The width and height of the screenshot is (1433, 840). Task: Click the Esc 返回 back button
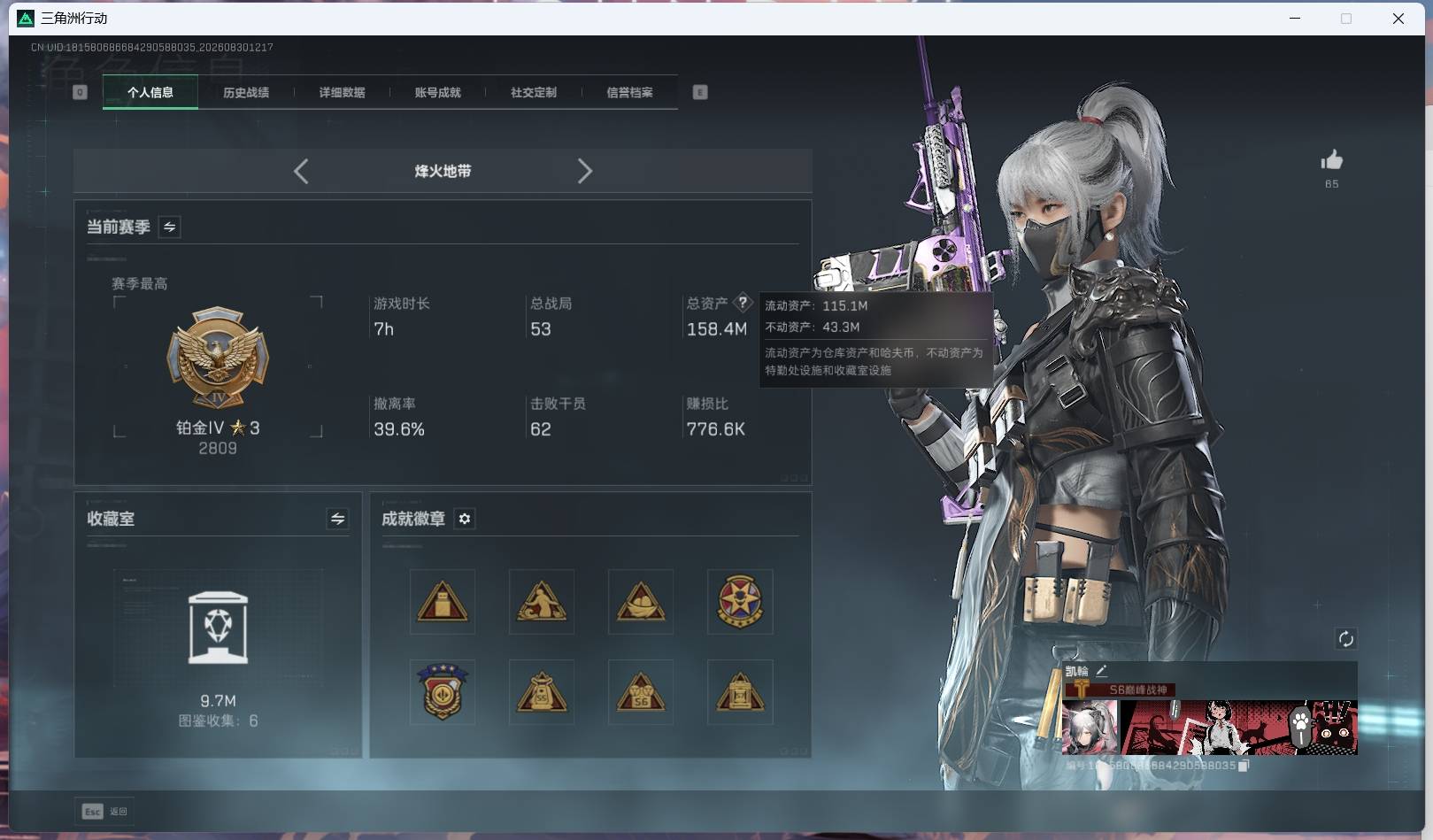point(105,811)
